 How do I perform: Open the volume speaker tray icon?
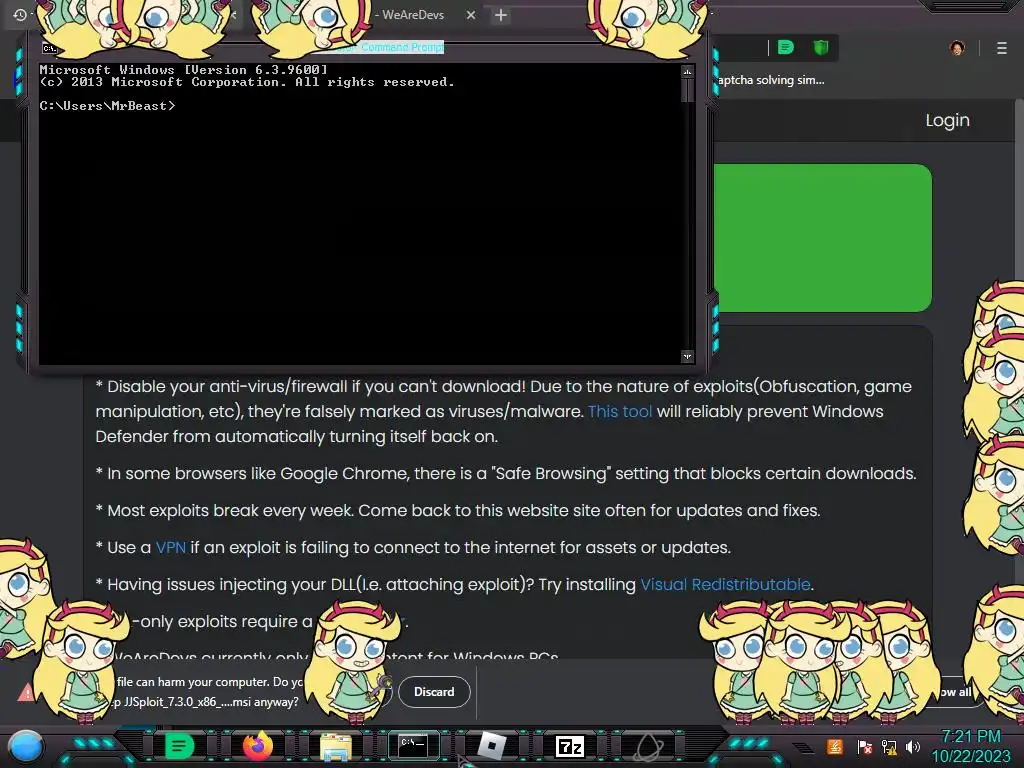(913, 746)
